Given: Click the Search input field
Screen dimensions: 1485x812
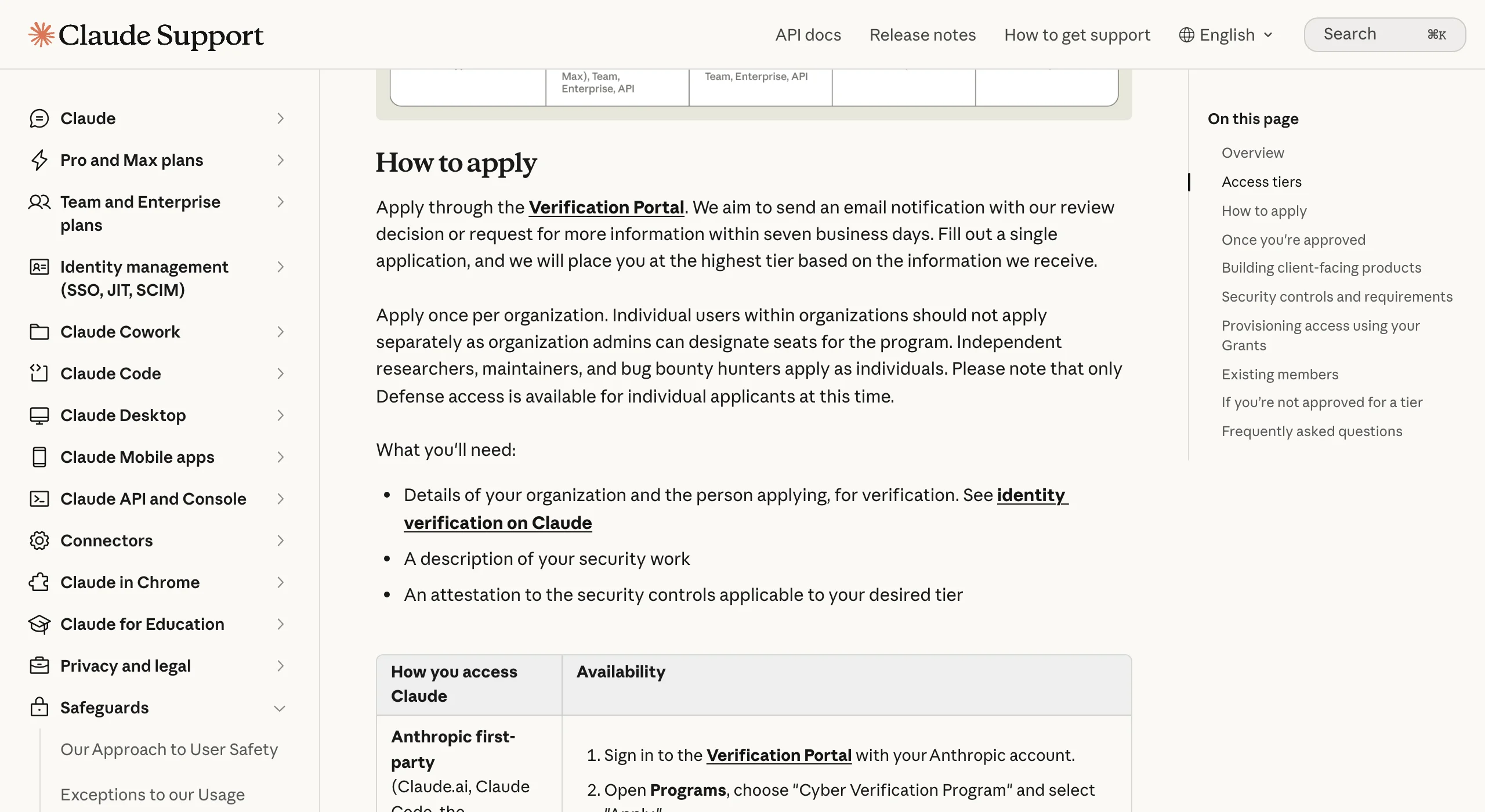Looking at the screenshot, I should pos(1385,35).
